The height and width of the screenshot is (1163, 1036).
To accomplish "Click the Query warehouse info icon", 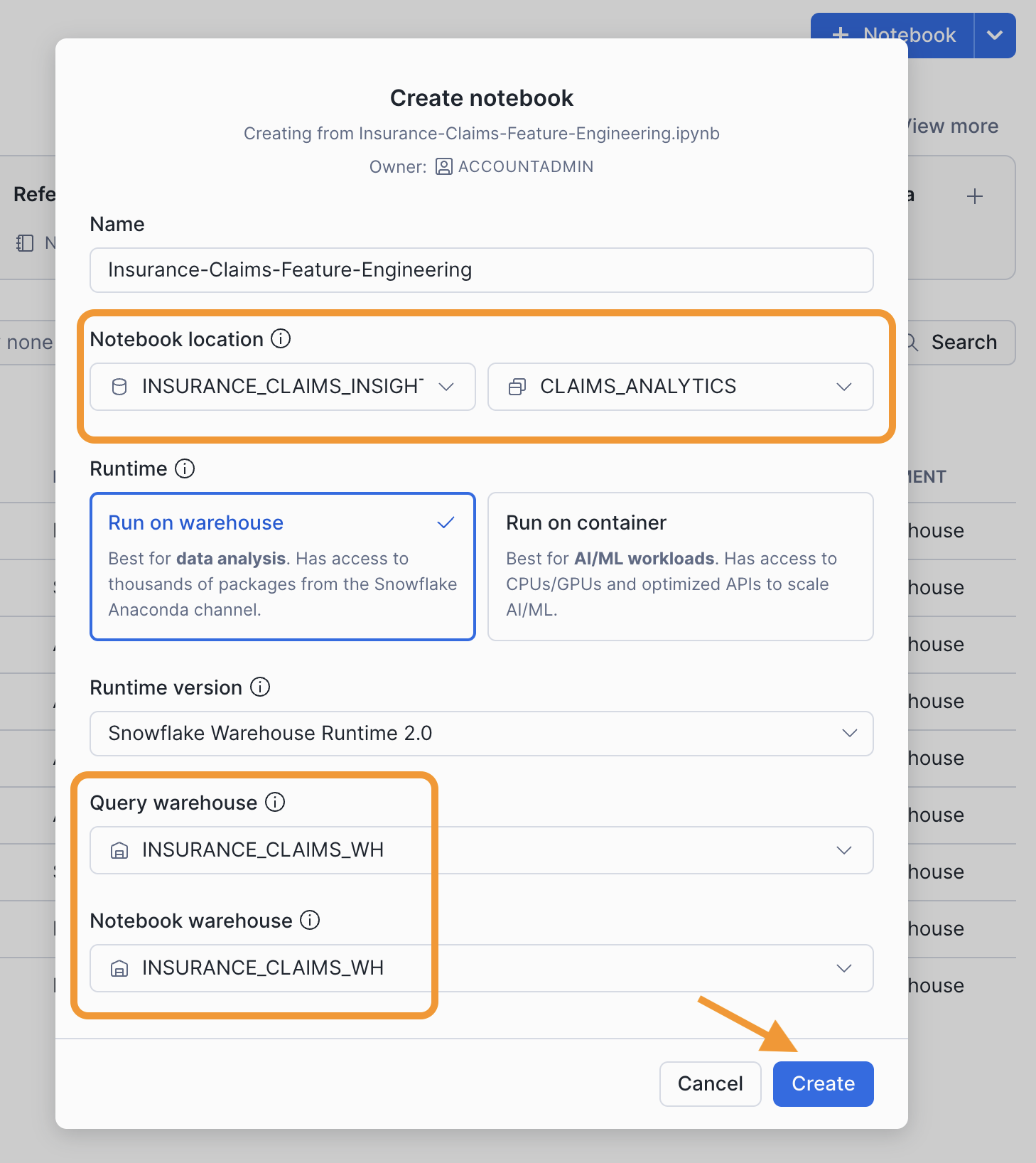I will (274, 803).
